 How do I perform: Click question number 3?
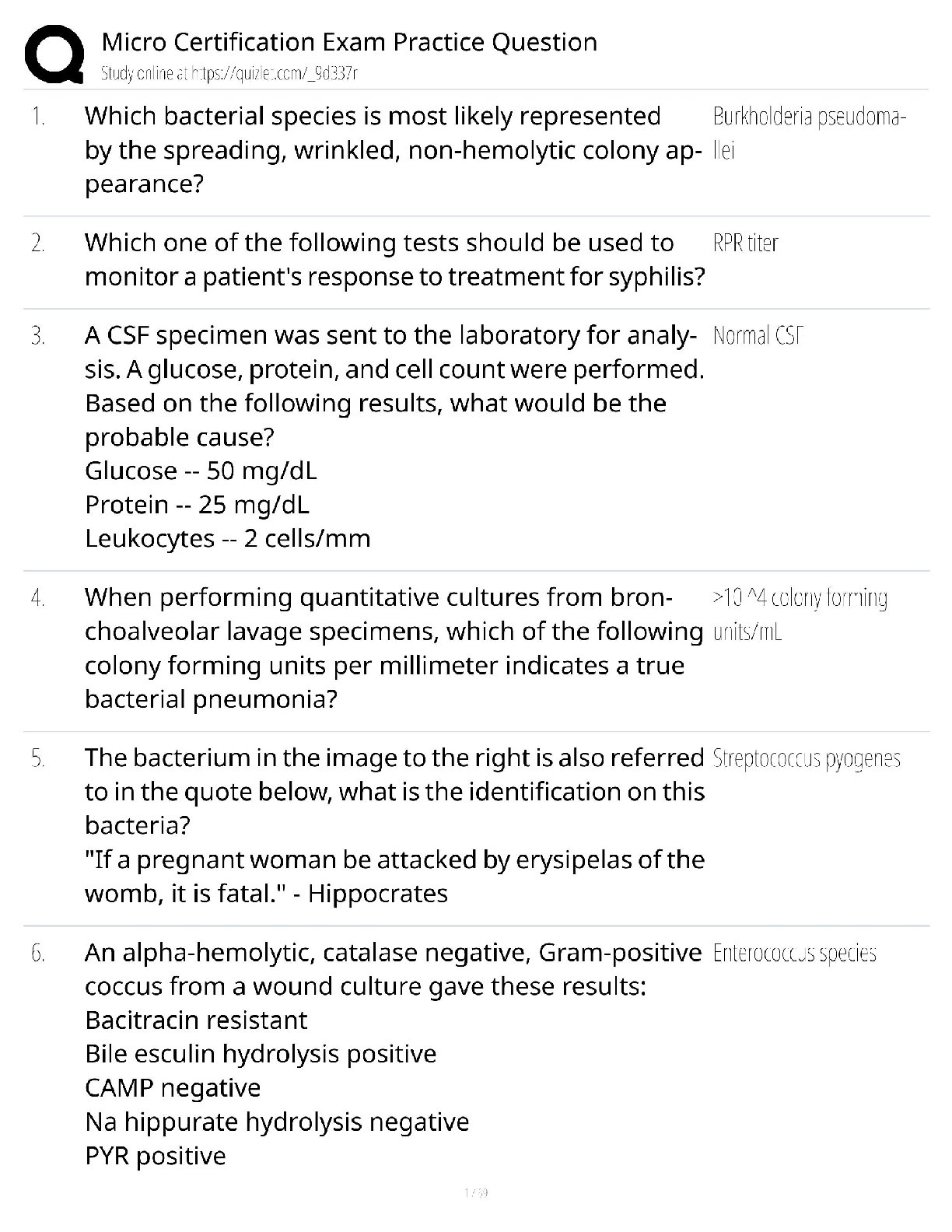(x=38, y=337)
